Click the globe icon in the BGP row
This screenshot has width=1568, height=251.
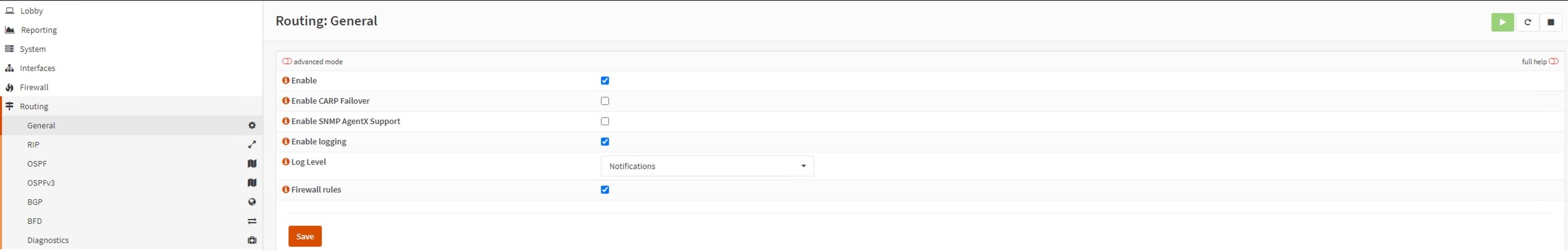pos(252,202)
